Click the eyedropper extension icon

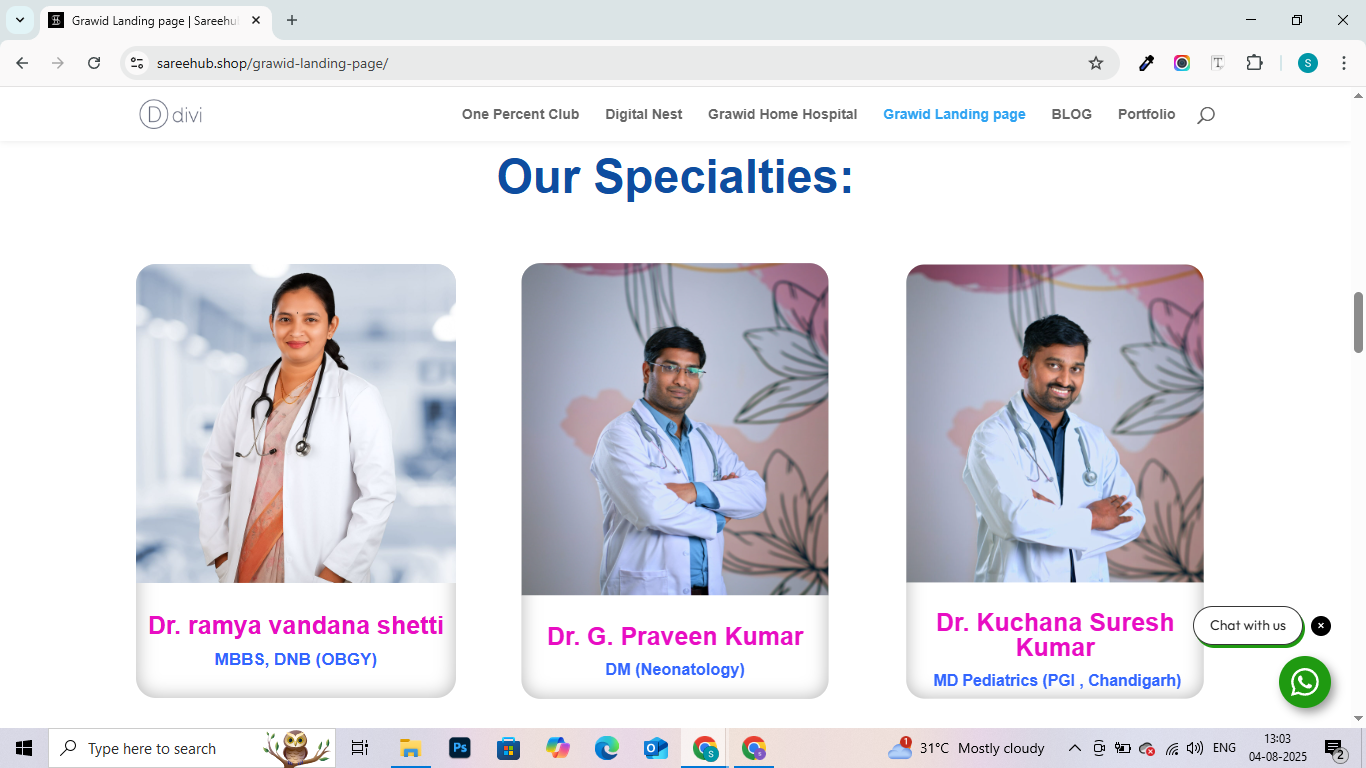[x=1147, y=63]
